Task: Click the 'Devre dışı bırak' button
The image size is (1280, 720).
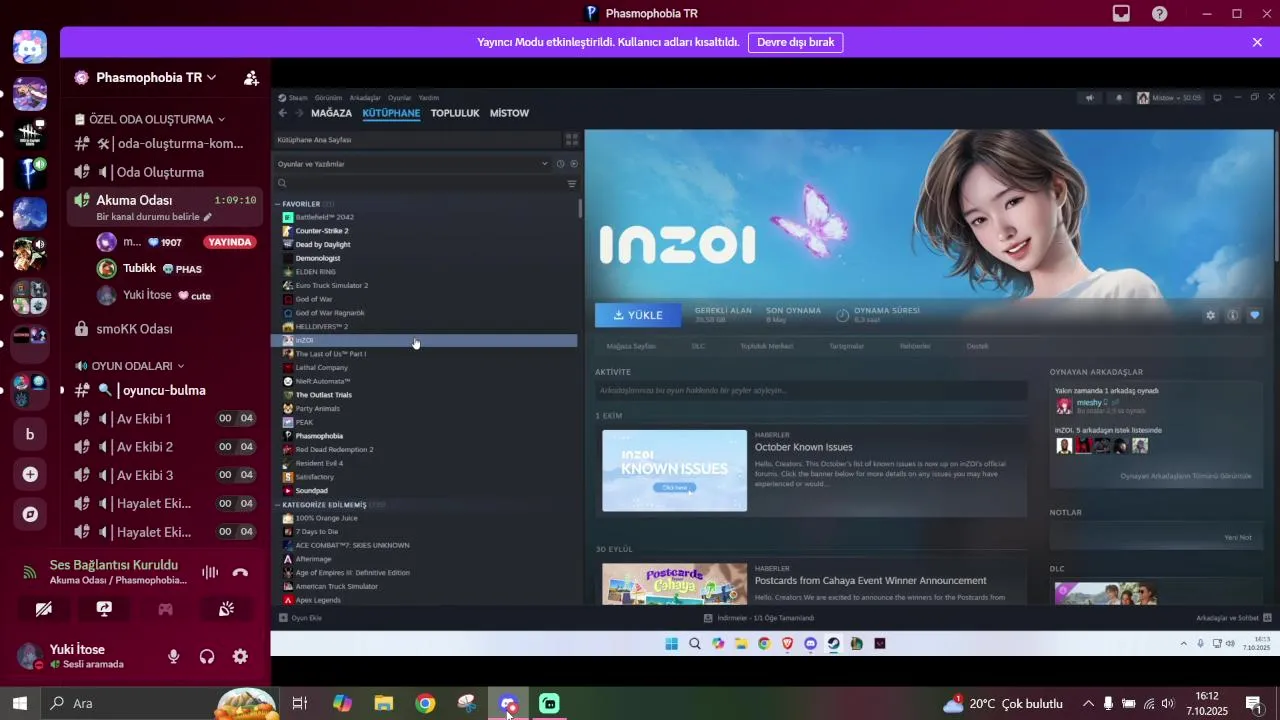Action: tap(795, 42)
